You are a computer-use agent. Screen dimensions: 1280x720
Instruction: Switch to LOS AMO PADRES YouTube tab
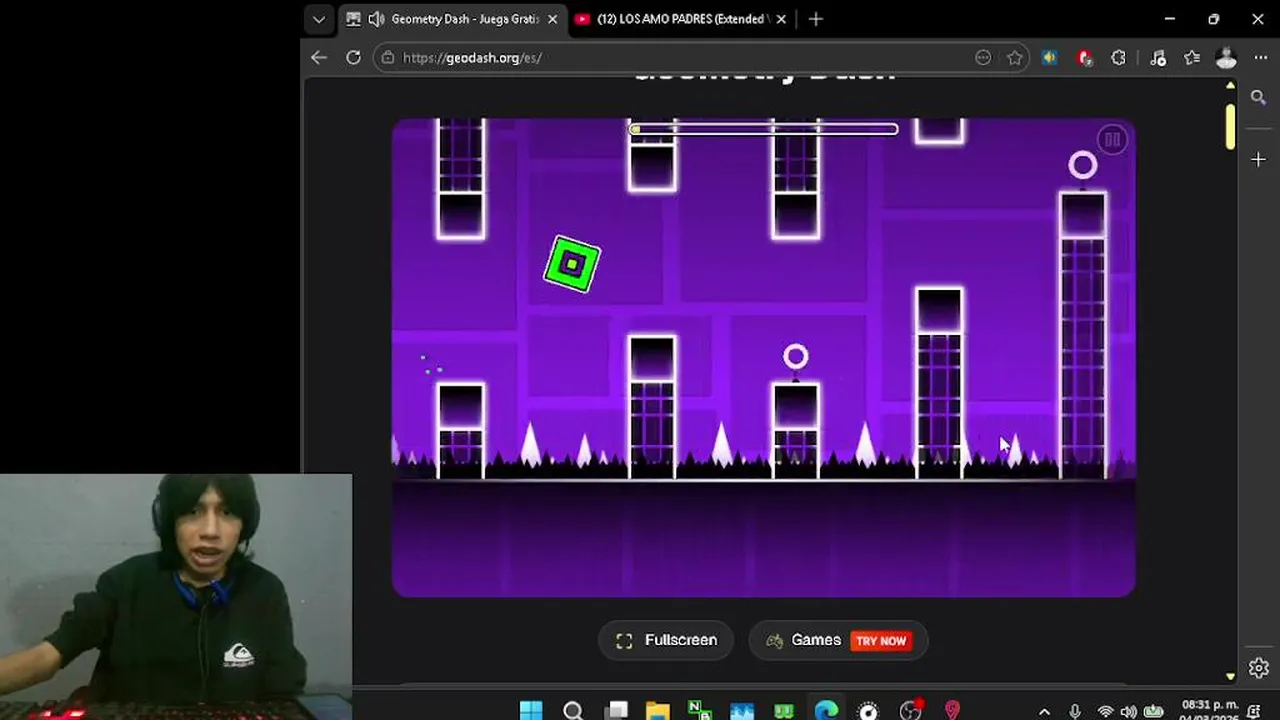click(x=681, y=19)
